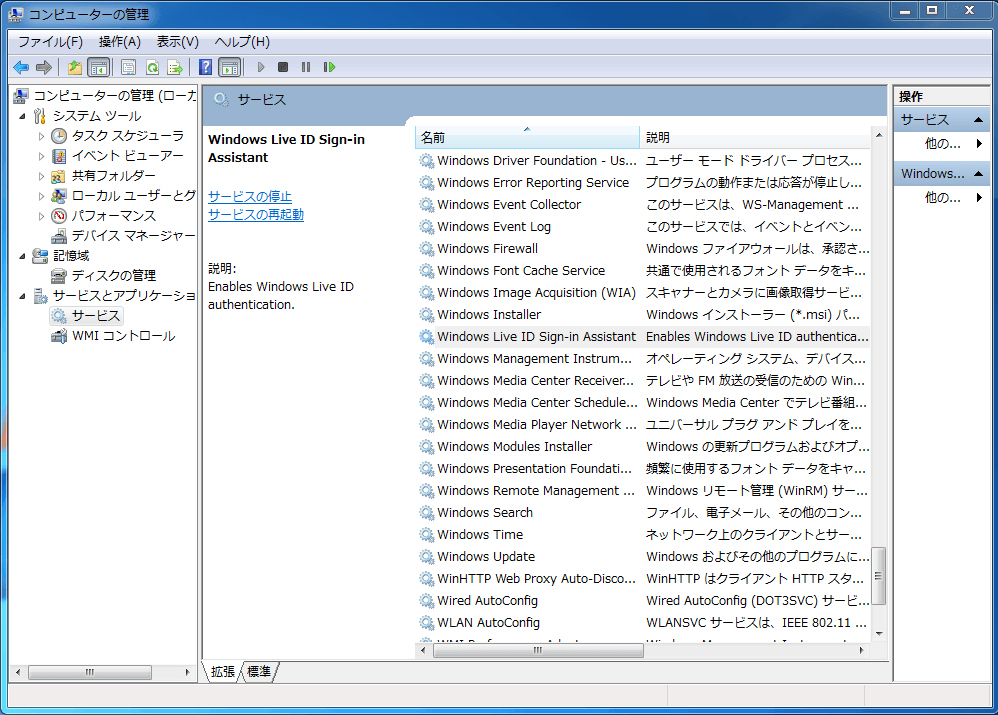Select the パフォーマンス tree icon
998x715 pixels.
[x=59, y=216]
